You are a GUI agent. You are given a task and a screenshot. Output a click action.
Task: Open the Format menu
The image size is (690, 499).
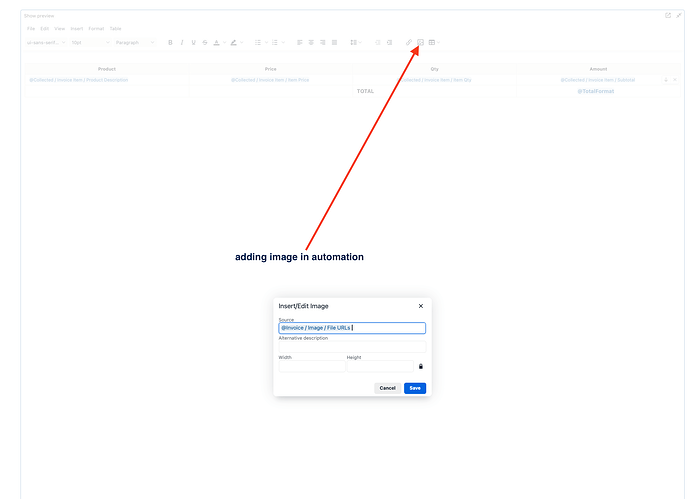pos(96,29)
